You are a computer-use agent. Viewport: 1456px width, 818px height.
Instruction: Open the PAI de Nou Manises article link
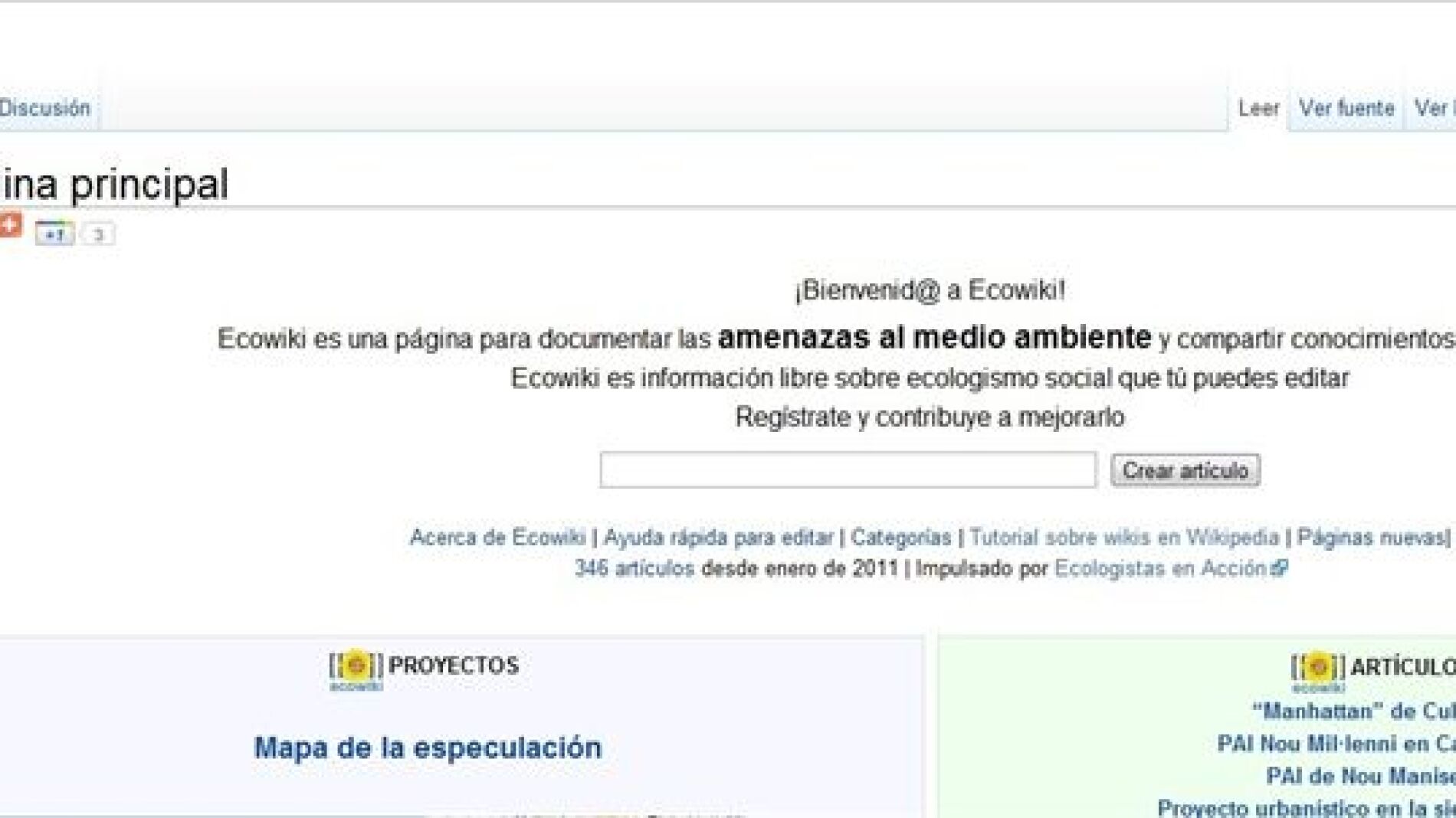1361,776
